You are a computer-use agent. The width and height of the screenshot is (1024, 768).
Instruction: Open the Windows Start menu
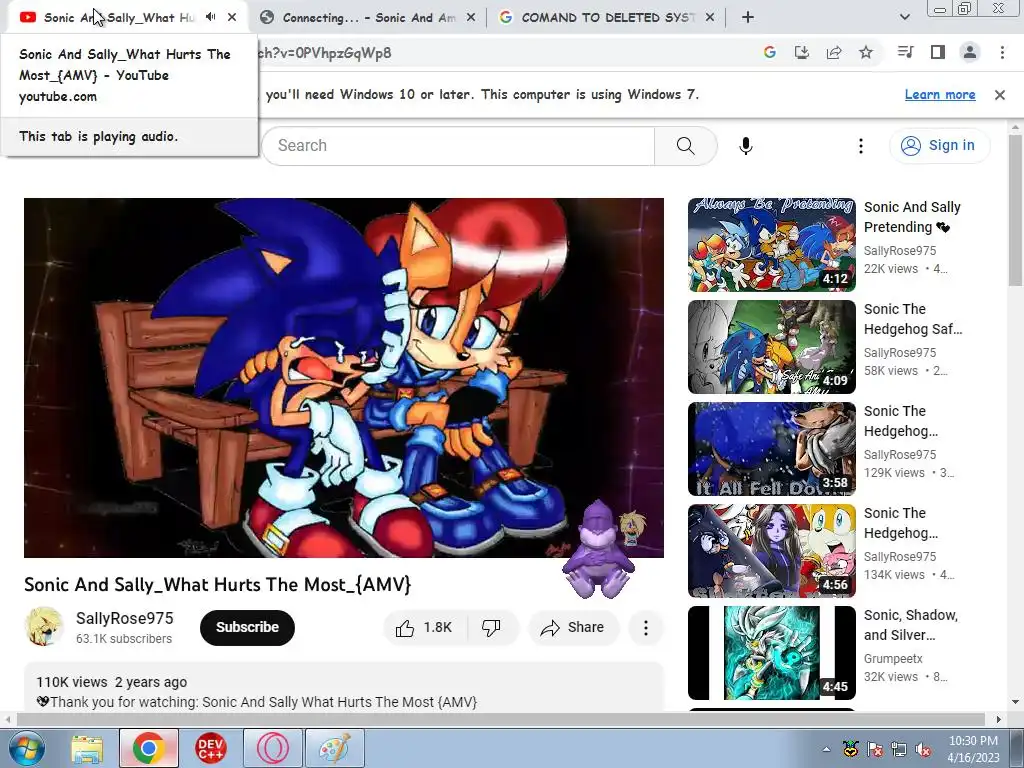click(x=26, y=748)
